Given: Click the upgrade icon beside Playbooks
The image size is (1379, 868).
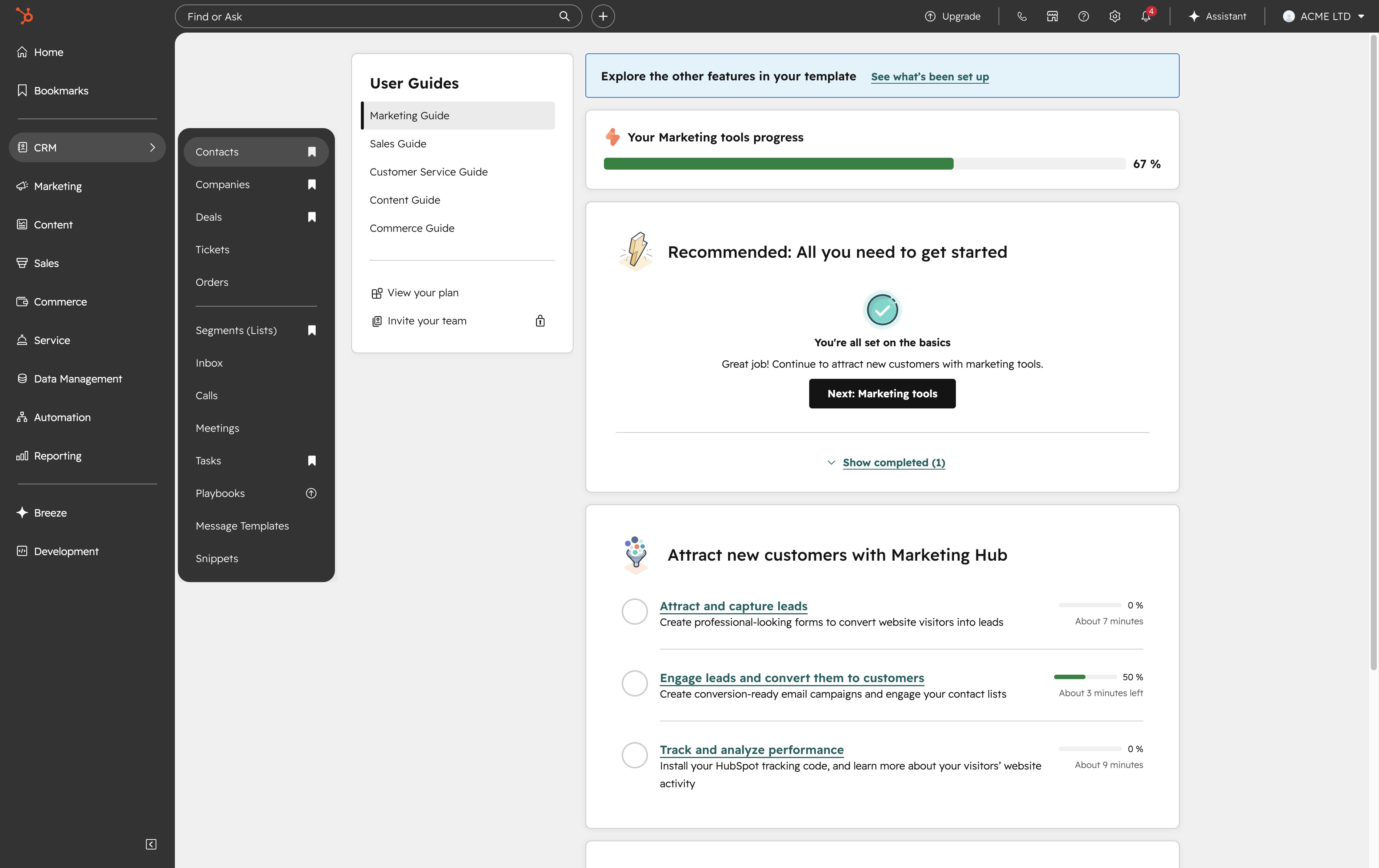Looking at the screenshot, I should (x=311, y=493).
